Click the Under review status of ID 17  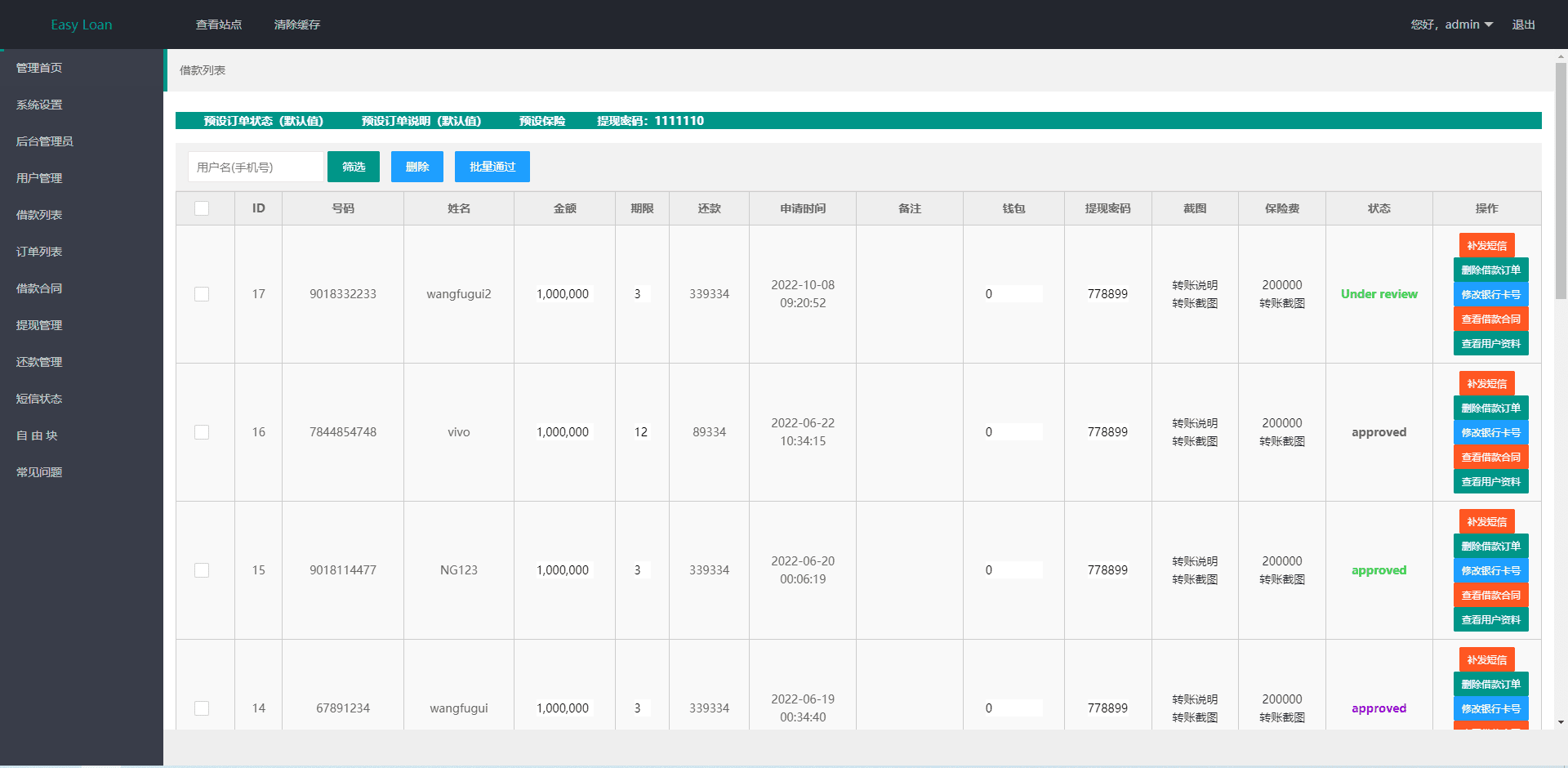tap(1379, 294)
